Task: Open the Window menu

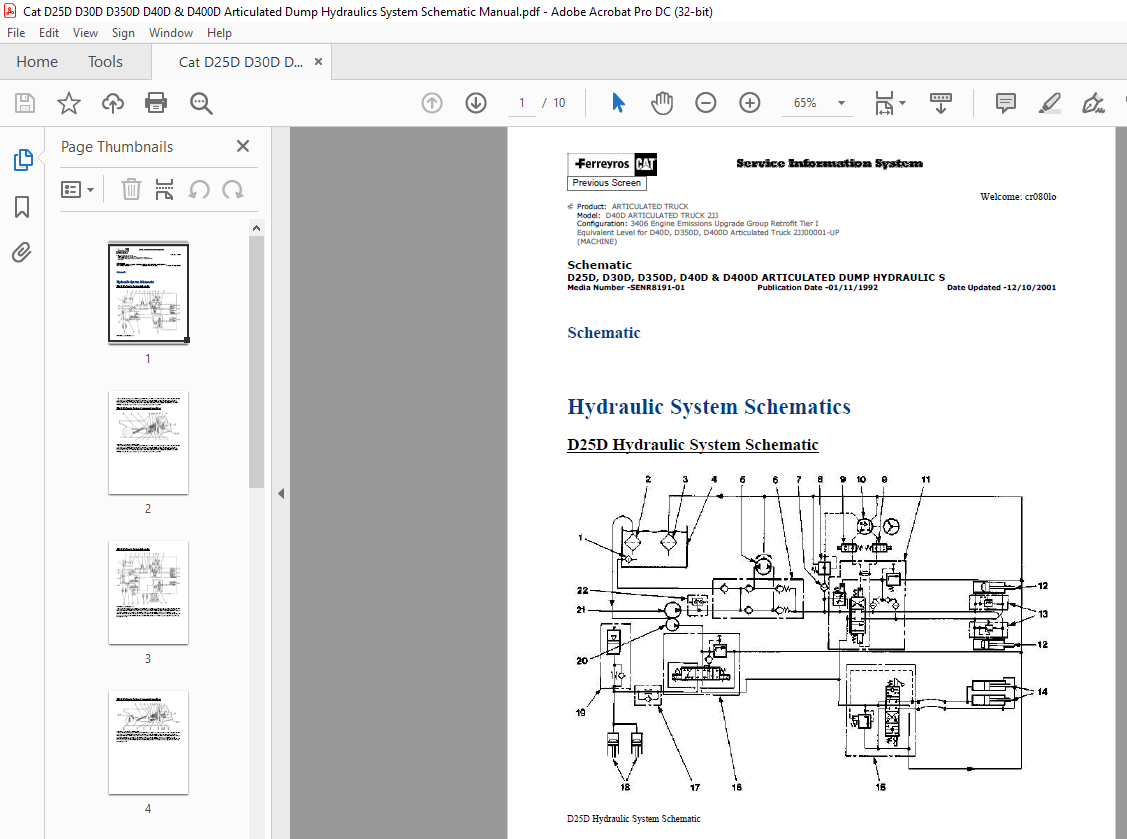Action: coord(170,33)
